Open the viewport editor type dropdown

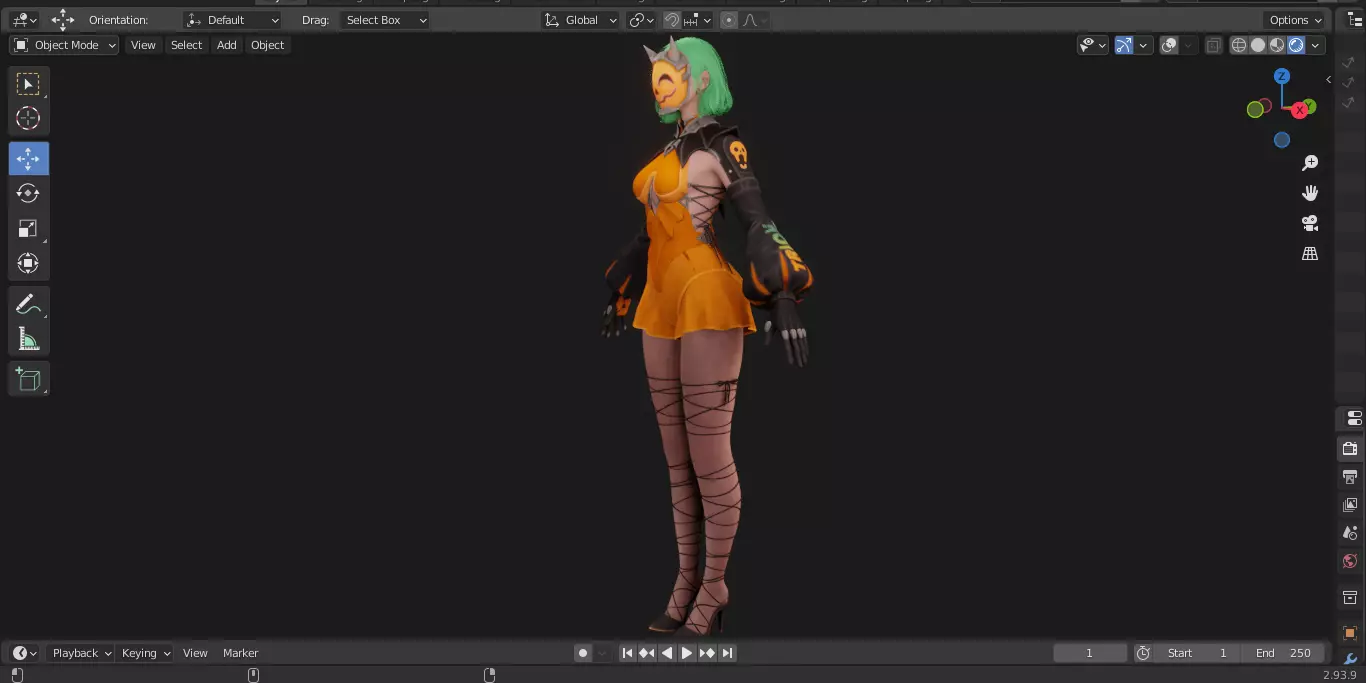click(25, 20)
